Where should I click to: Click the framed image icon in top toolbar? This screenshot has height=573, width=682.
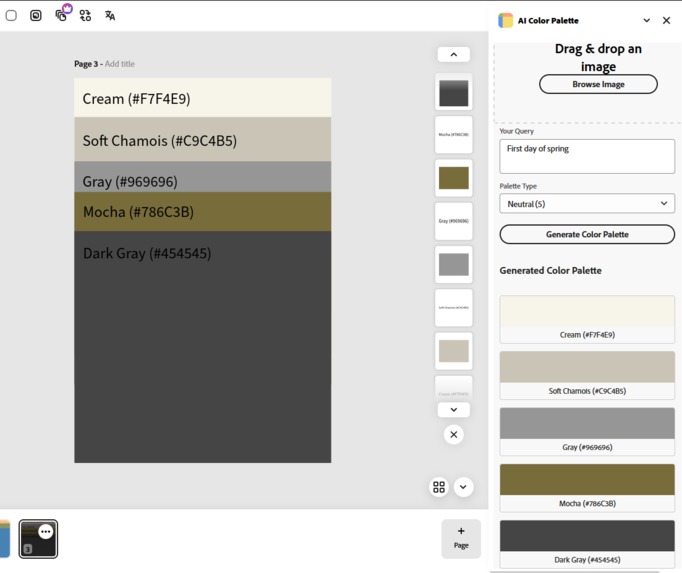coord(36,16)
